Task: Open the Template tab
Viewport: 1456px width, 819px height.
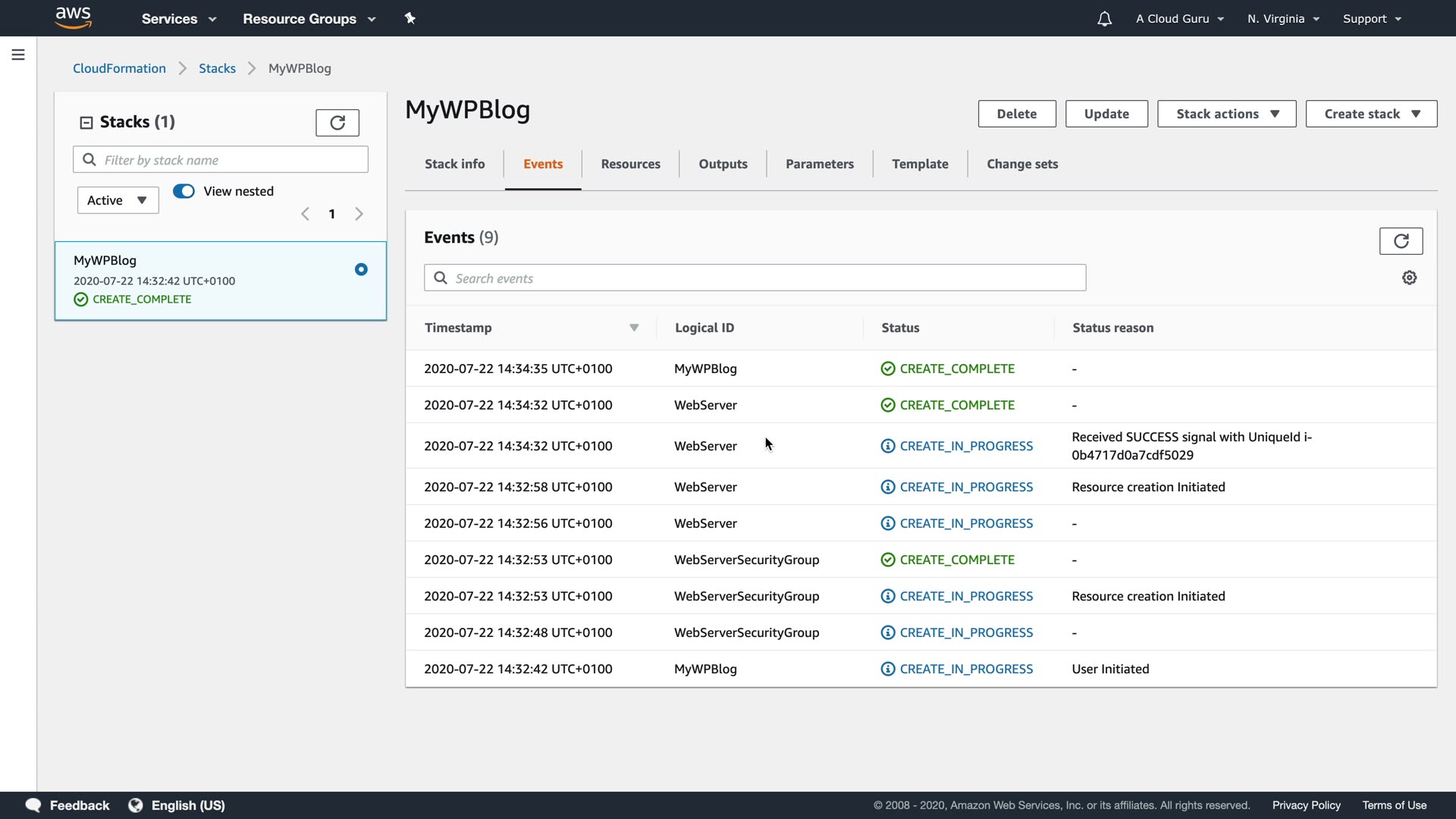Action: [920, 164]
